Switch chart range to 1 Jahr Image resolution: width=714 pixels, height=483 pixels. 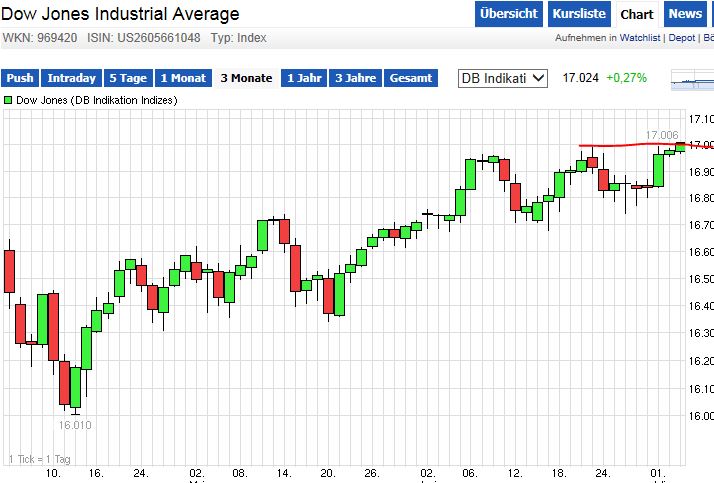304,78
